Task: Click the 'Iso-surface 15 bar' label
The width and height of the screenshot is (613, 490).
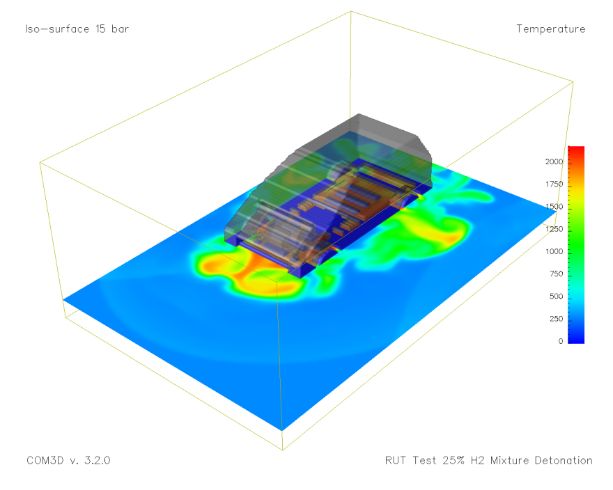Action: [x=77, y=29]
